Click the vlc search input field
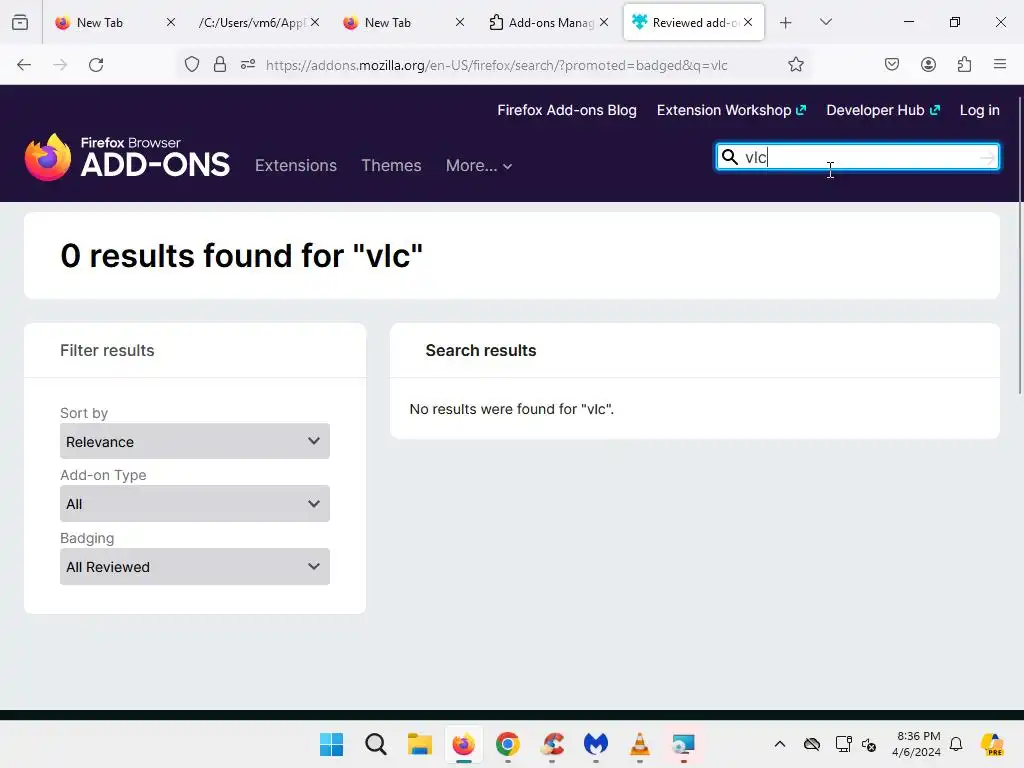Image resolution: width=1024 pixels, height=768 pixels. tap(859, 157)
